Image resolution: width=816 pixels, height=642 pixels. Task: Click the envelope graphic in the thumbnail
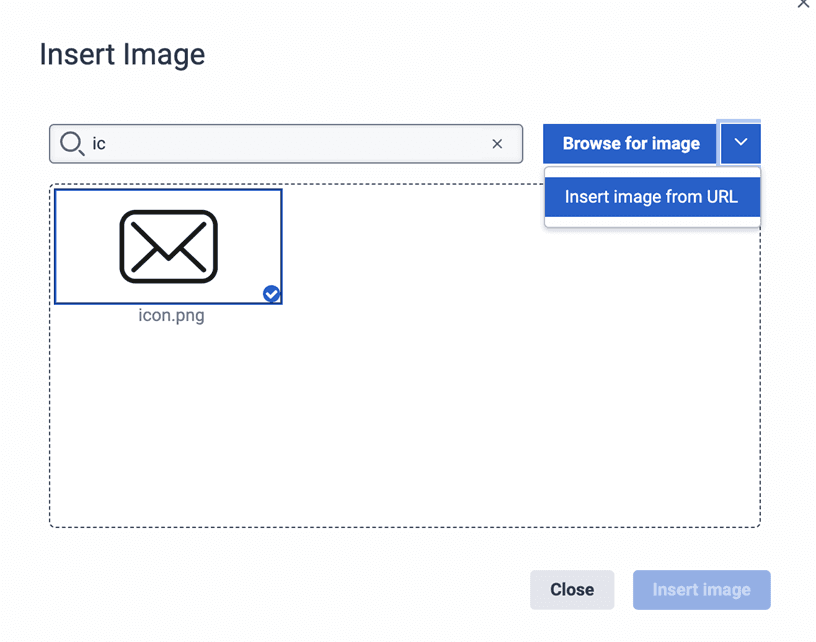pos(168,246)
